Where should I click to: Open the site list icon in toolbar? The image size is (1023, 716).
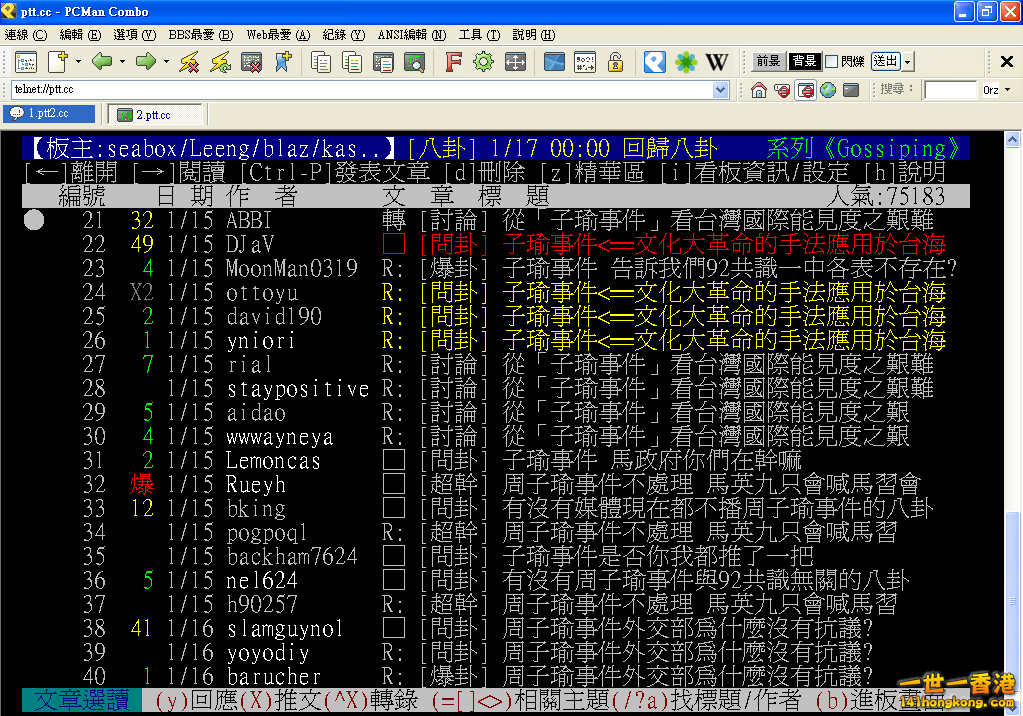[25, 63]
